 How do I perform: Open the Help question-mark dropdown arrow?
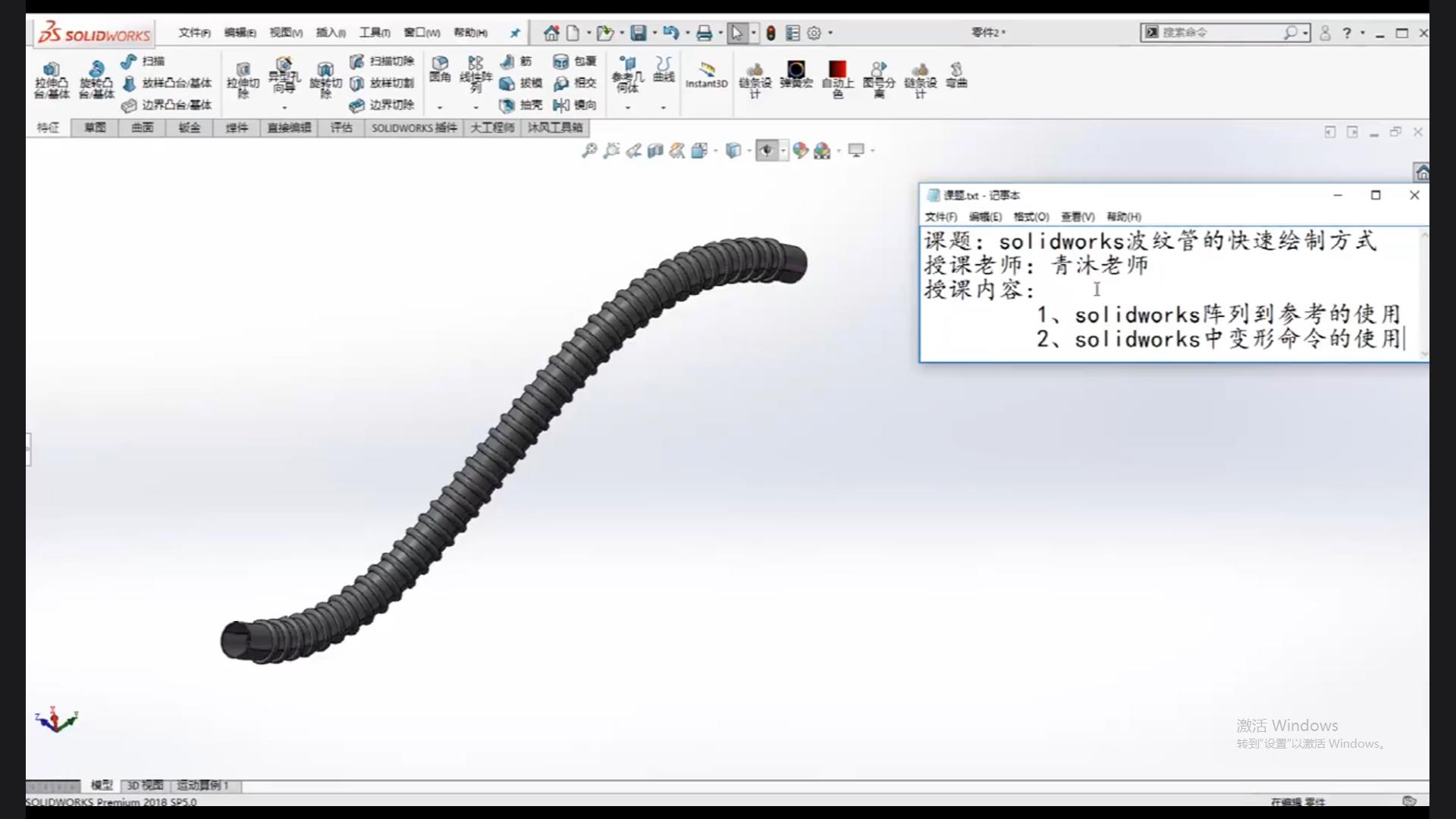[x=1363, y=33]
